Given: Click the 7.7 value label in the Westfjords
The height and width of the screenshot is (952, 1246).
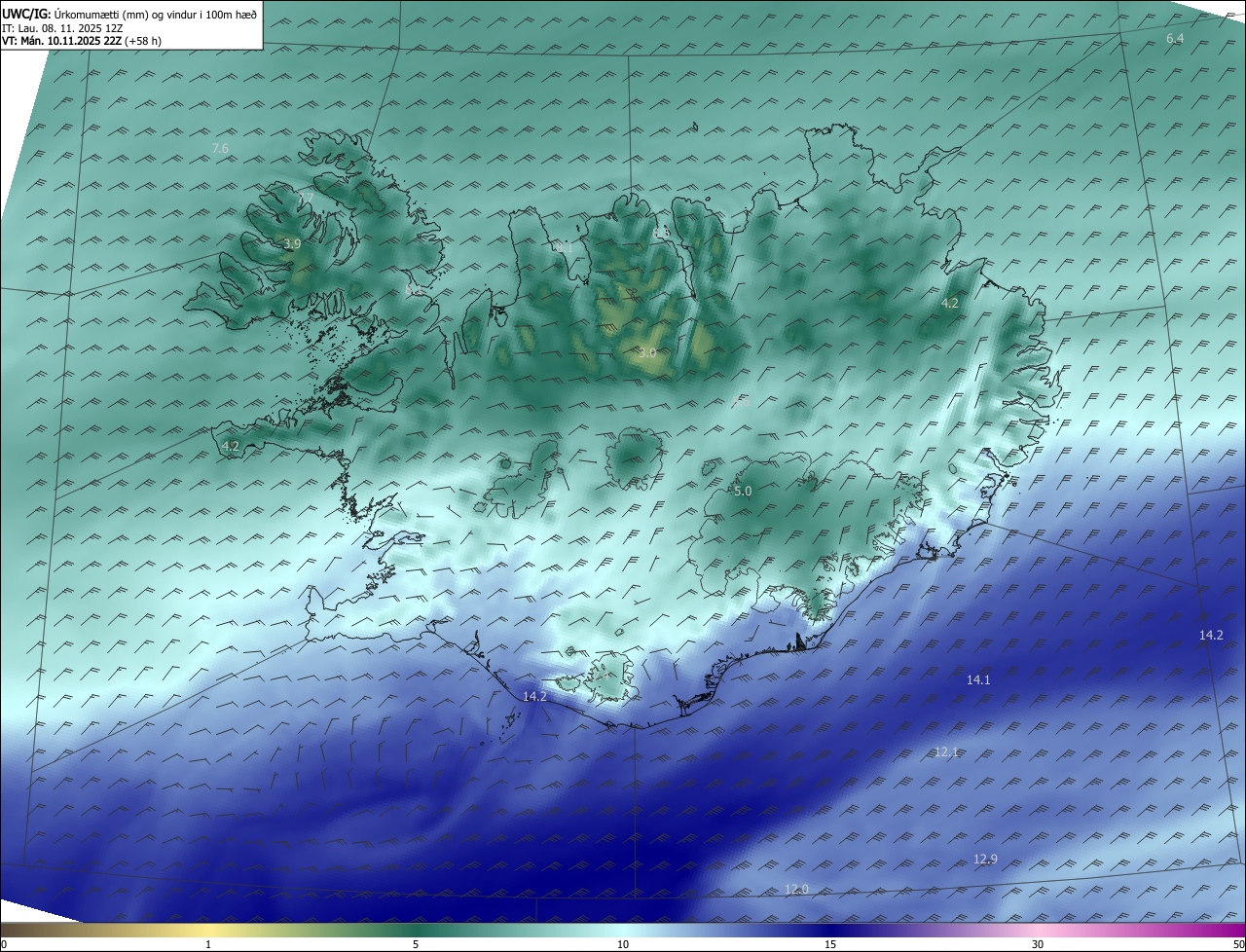Looking at the screenshot, I should [305, 198].
